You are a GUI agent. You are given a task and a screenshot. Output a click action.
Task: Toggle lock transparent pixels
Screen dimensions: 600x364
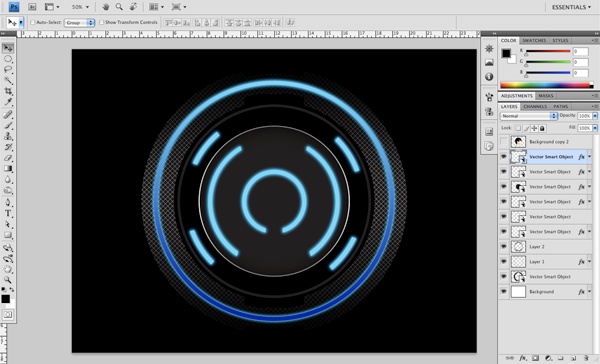(x=518, y=128)
